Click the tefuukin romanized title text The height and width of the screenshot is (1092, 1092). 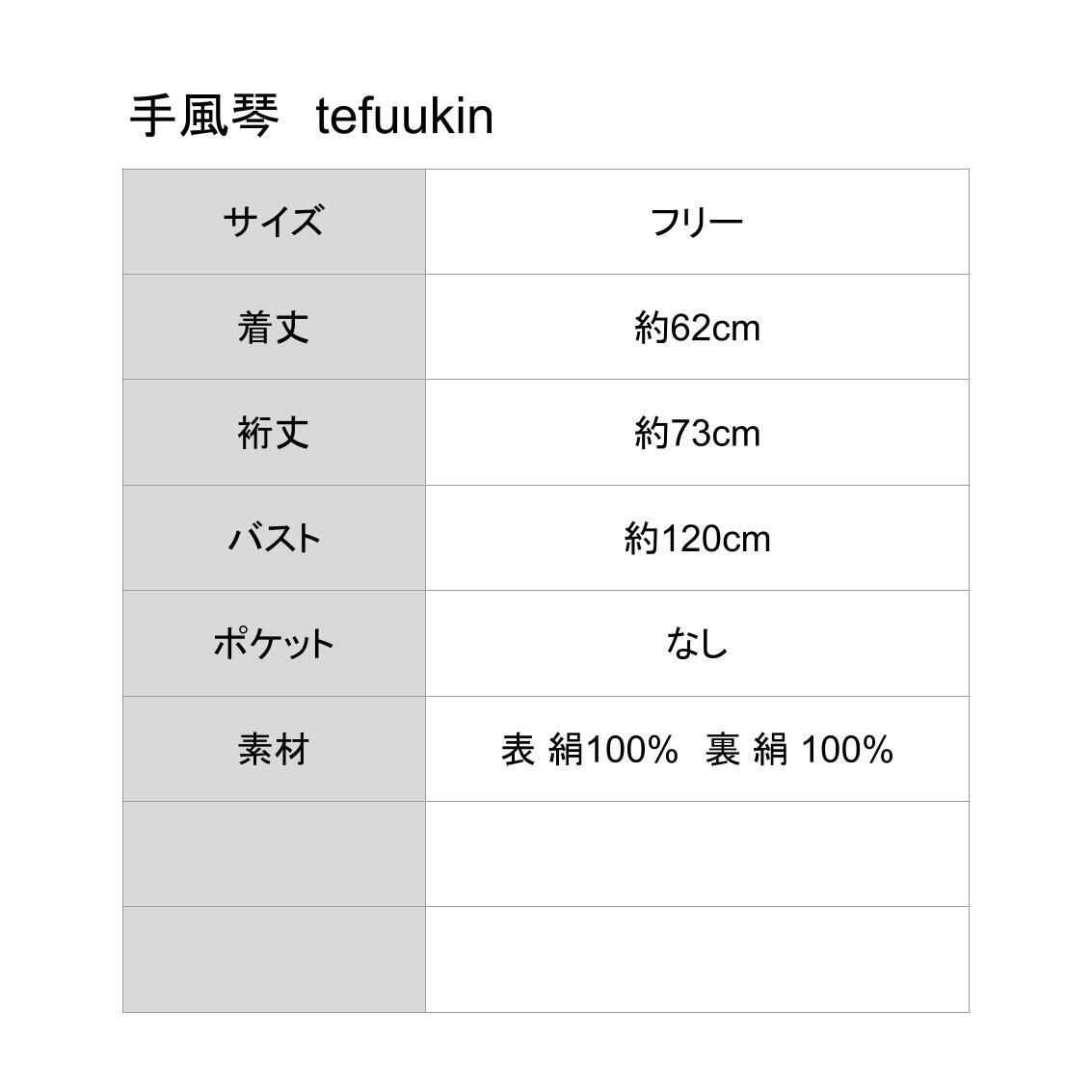click(404, 117)
